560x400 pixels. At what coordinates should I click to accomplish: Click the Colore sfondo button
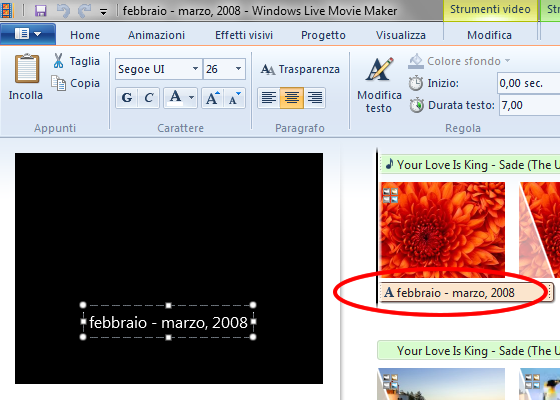point(459,61)
